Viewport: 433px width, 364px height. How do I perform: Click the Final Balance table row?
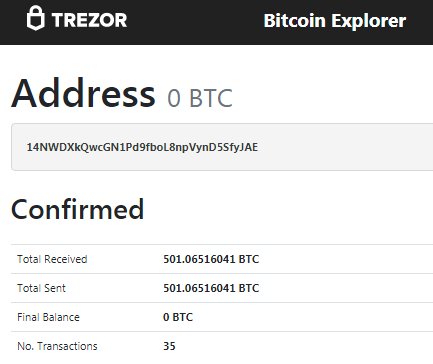pyautogui.click(x=222, y=317)
